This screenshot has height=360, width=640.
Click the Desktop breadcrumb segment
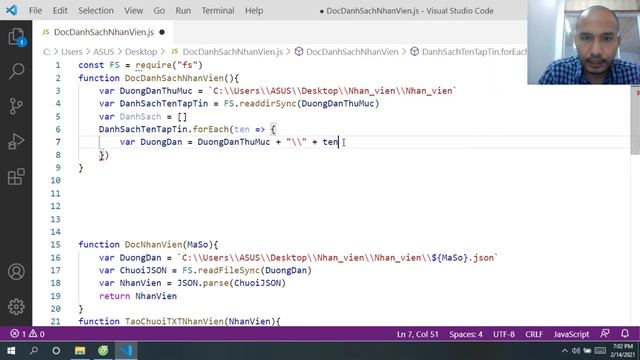(x=141, y=52)
